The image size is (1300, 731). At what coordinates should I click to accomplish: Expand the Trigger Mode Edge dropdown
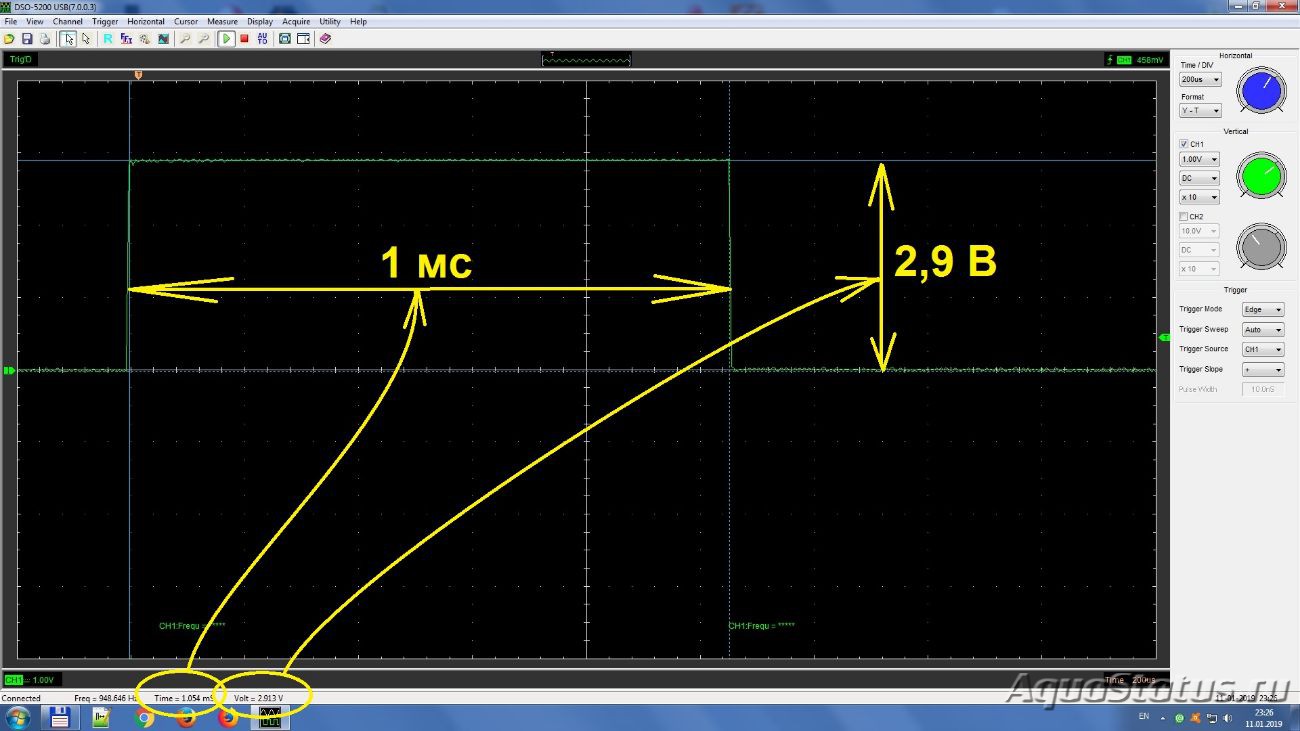click(x=1263, y=310)
